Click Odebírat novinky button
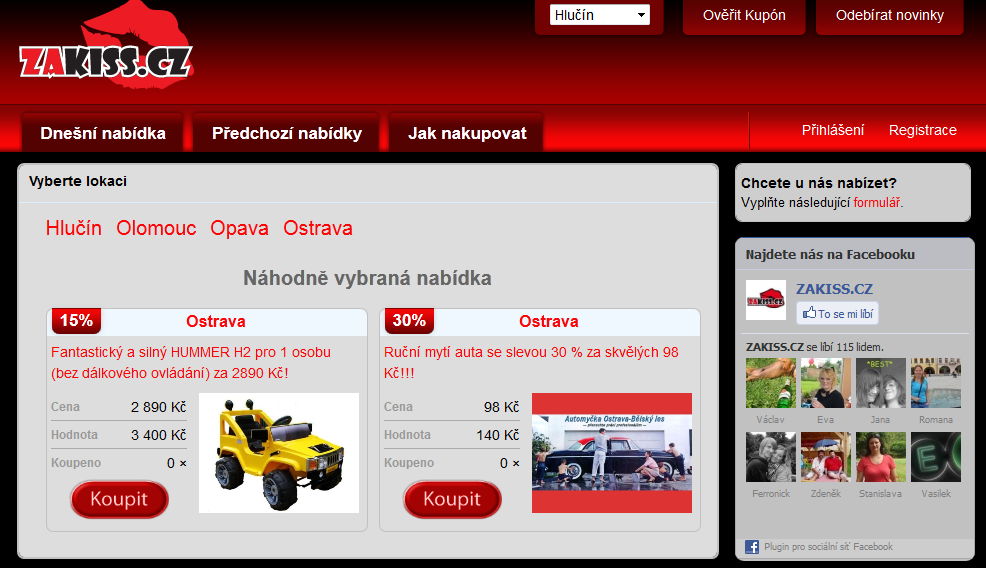The width and height of the screenshot is (986, 568). (x=890, y=15)
